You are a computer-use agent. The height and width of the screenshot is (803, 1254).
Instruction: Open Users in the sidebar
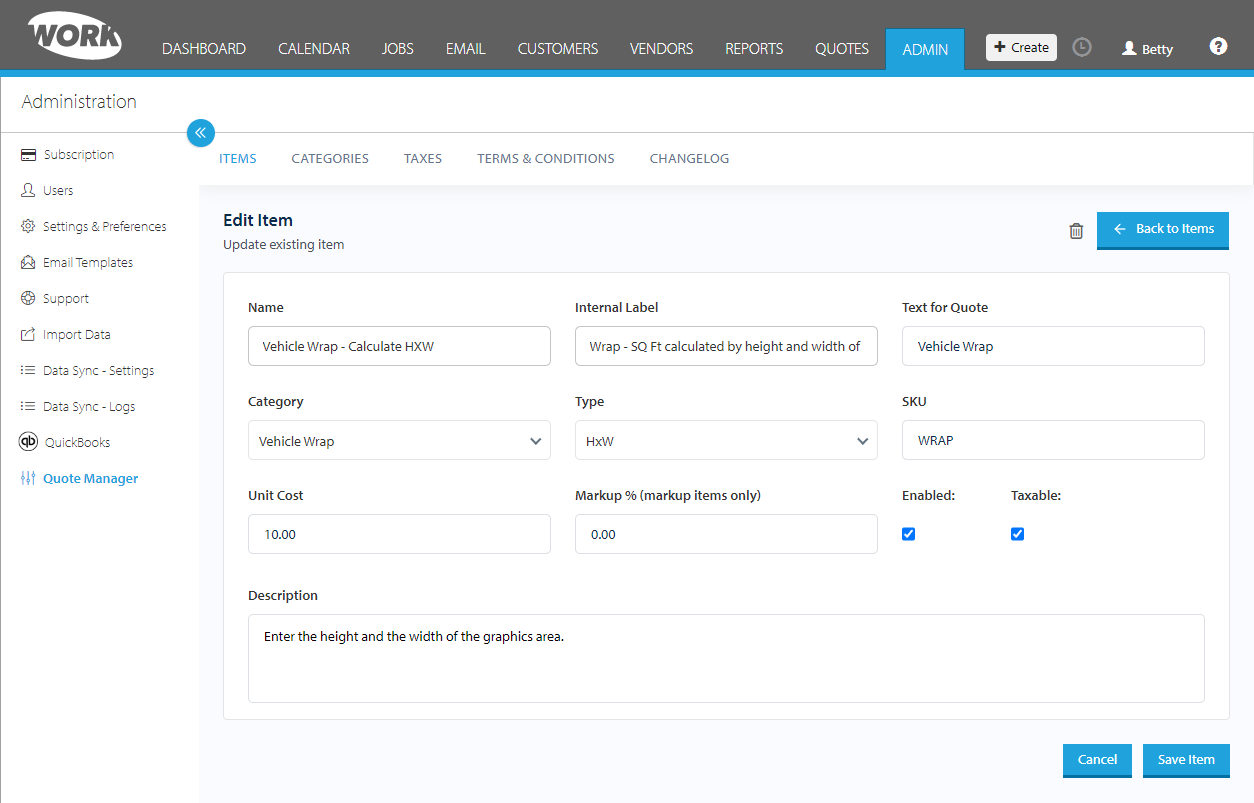[58, 190]
